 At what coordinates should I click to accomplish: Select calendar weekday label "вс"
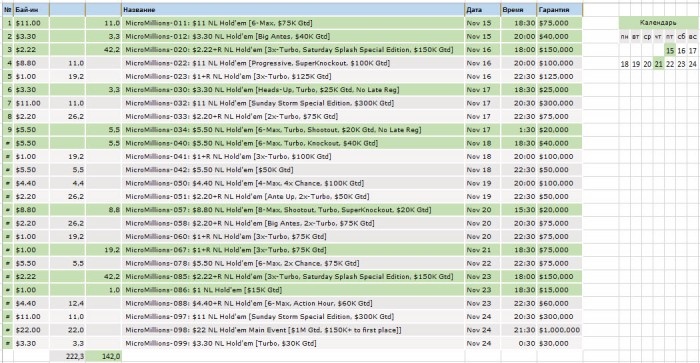point(692,37)
